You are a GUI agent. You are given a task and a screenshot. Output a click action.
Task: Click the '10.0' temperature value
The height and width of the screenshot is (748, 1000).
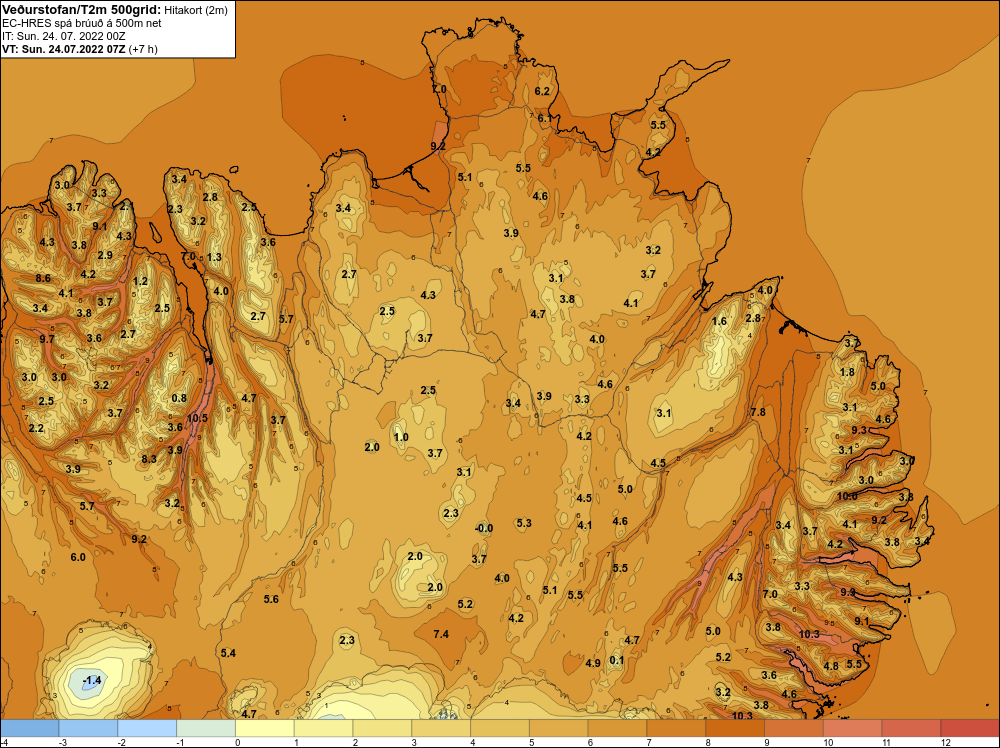tap(847, 496)
